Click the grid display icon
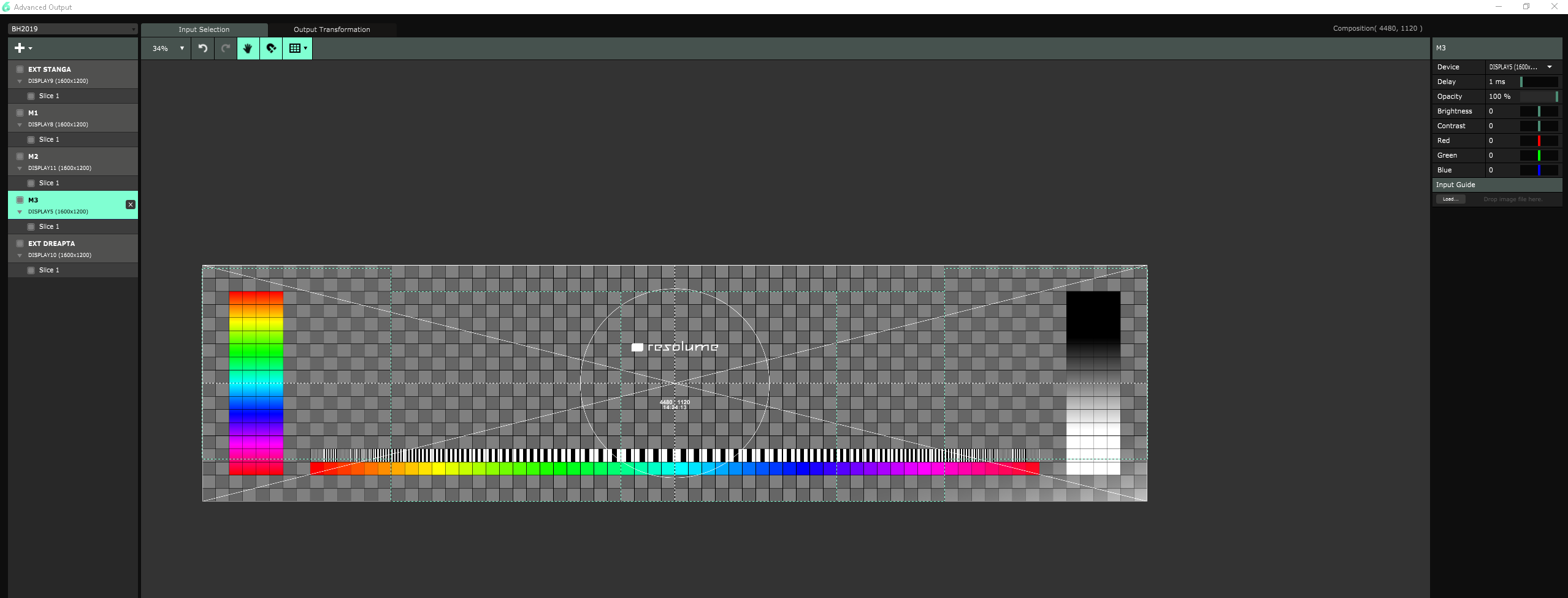1568x598 pixels. point(295,48)
